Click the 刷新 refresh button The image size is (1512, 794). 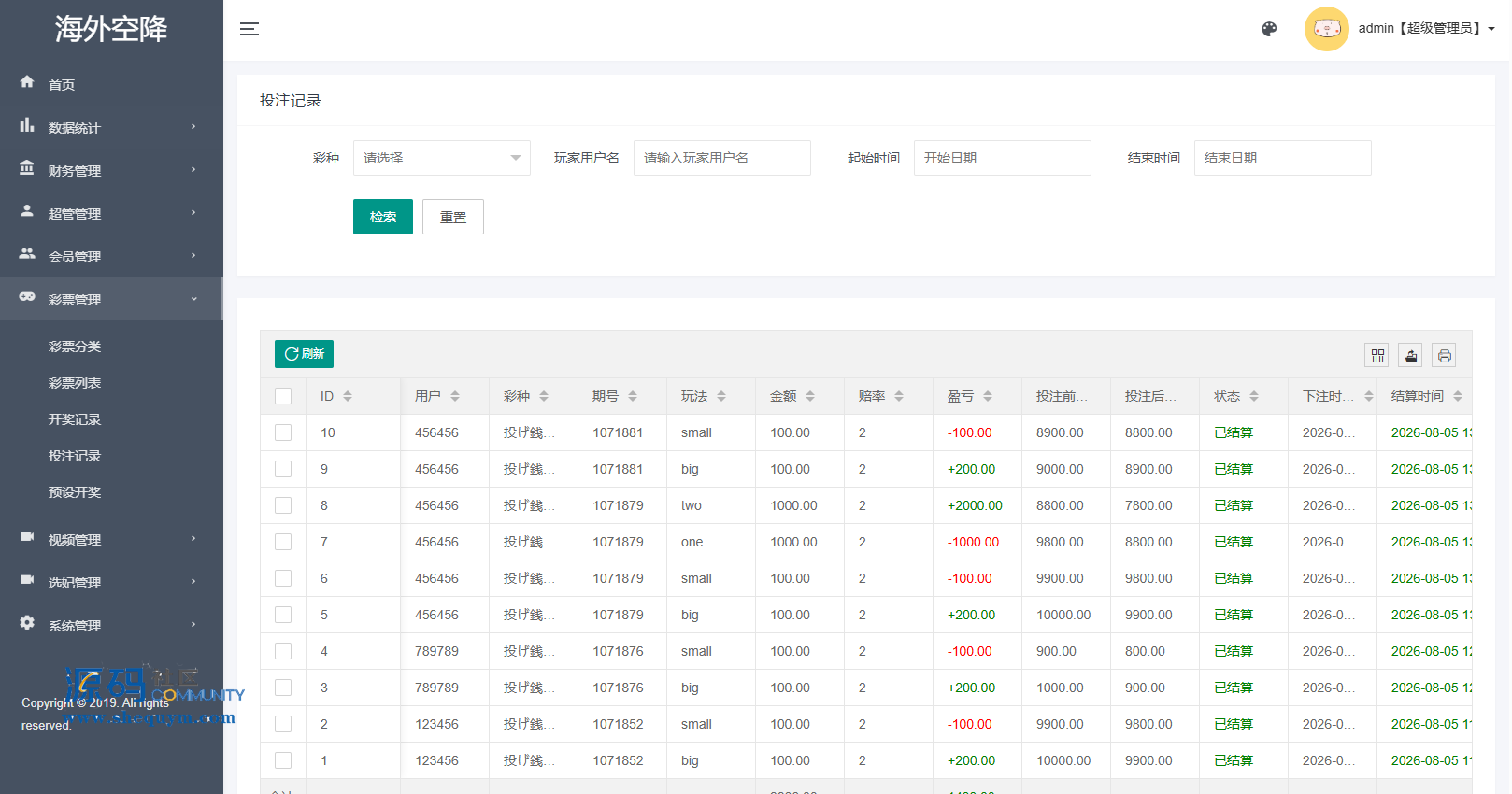coord(304,354)
